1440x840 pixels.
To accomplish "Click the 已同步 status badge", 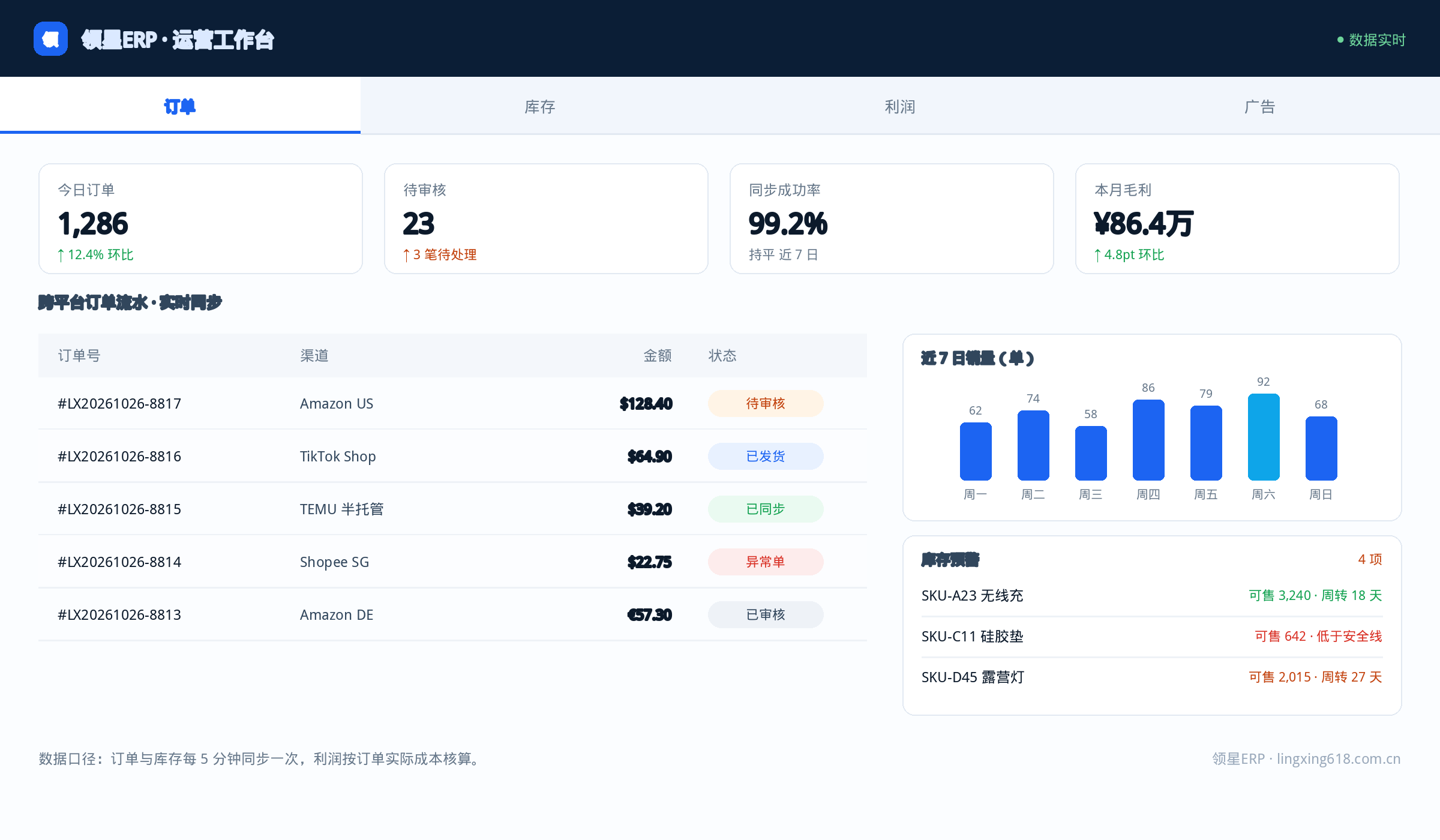I will pos(766,509).
